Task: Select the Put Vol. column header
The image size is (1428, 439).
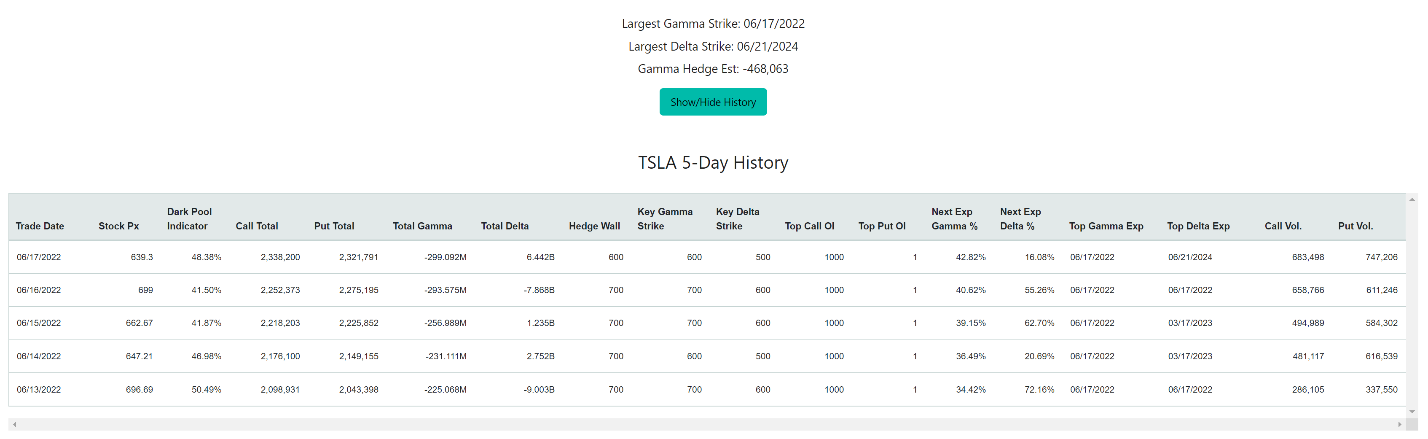Action: pos(1356,226)
